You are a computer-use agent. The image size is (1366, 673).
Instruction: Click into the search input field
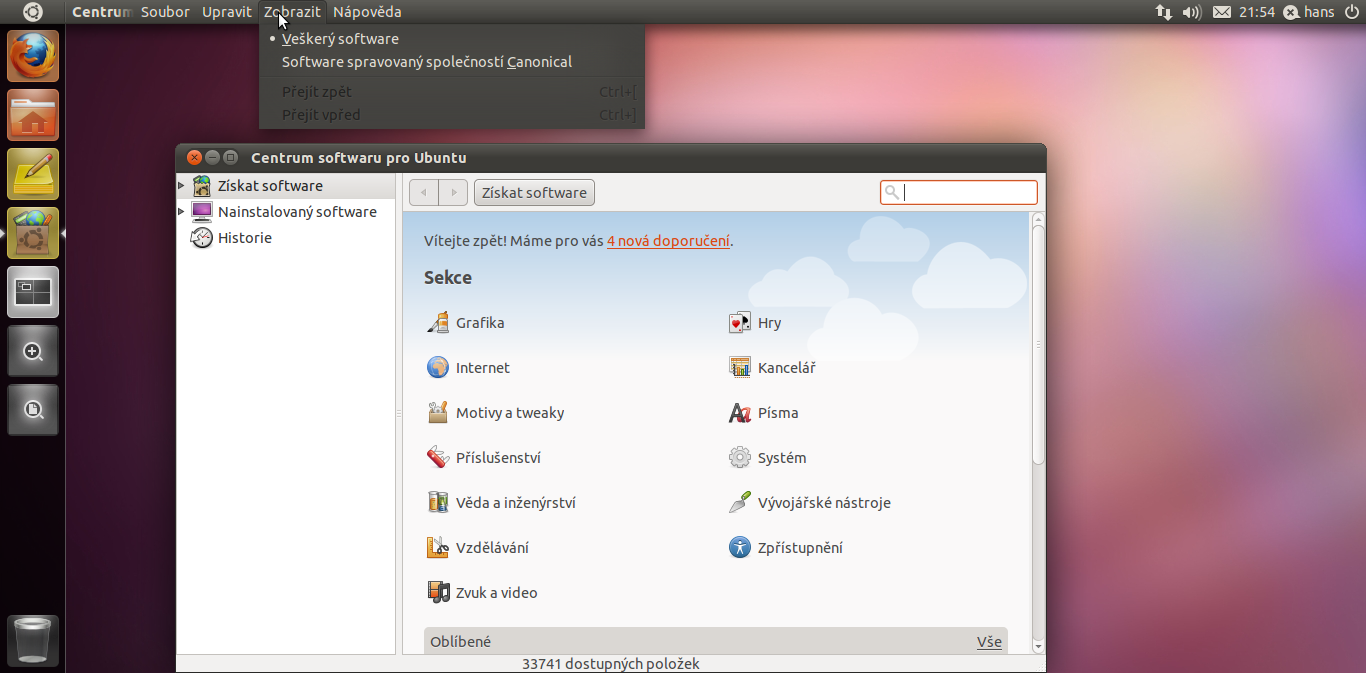(959, 193)
